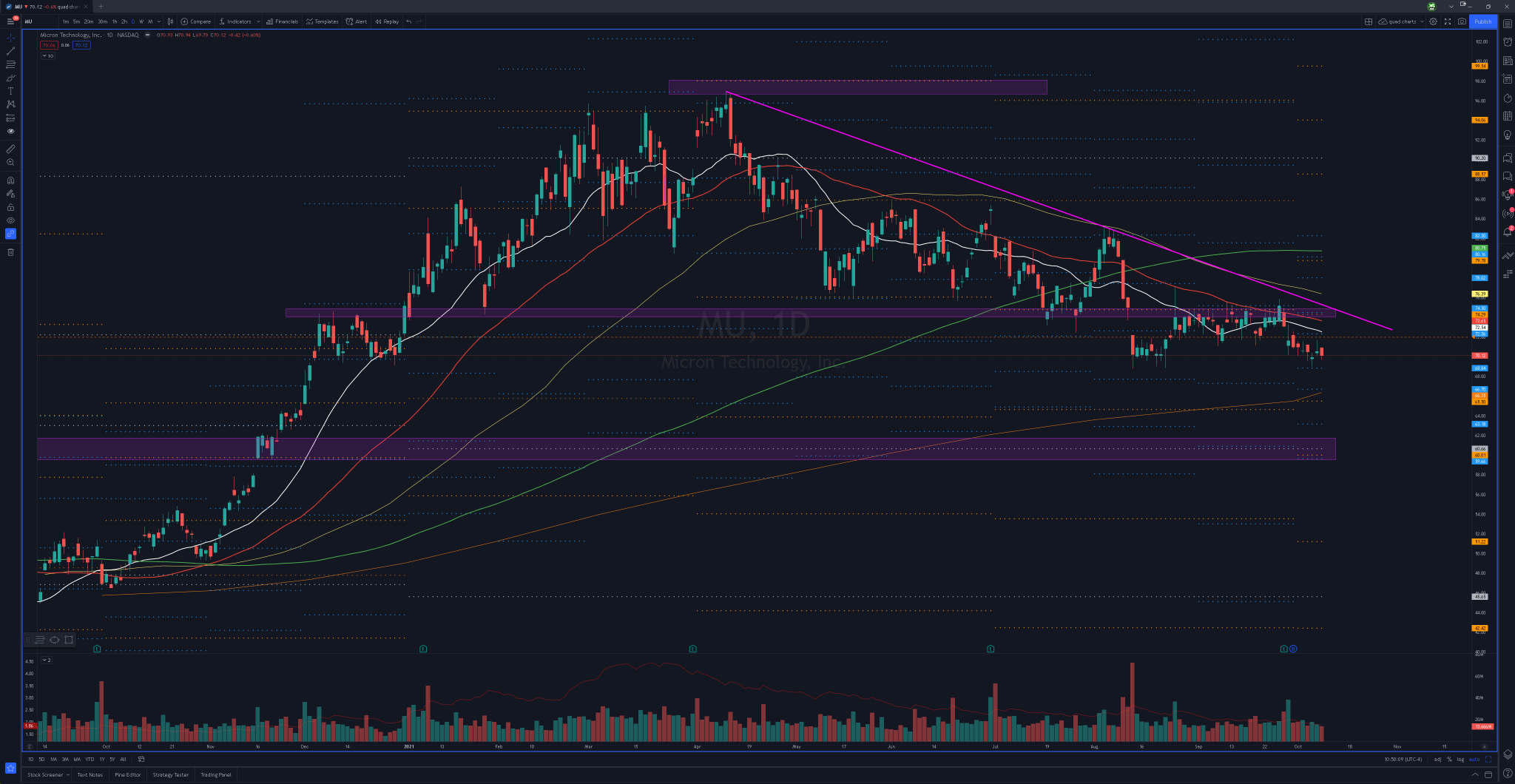Open the Stock Screener tab
This screenshot has height=784, width=1515.
pos(45,775)
